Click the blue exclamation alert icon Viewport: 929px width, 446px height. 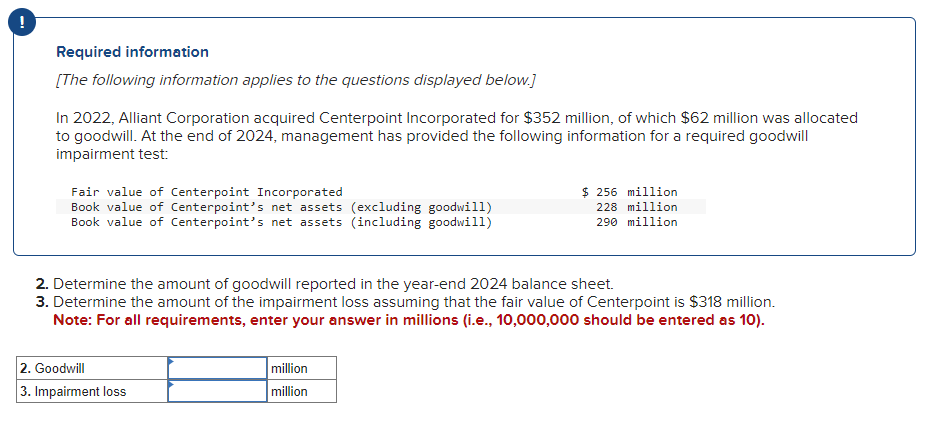(22, 23)
